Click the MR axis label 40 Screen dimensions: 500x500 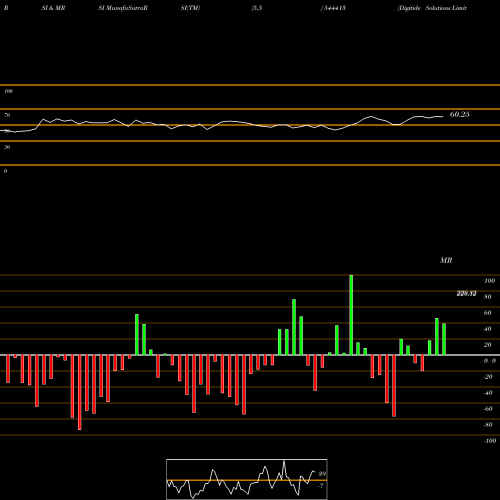point(488,329)
